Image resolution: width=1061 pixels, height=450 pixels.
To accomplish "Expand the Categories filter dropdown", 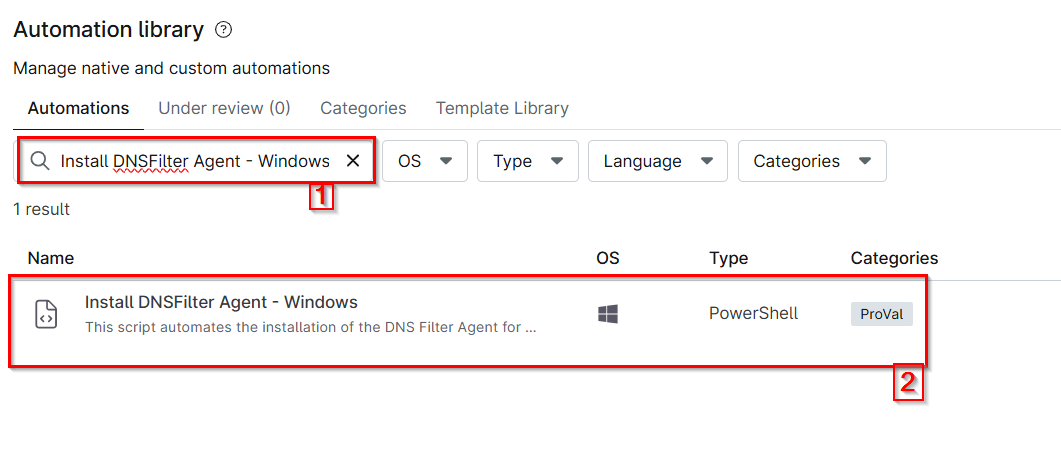I will pos(812,161).
